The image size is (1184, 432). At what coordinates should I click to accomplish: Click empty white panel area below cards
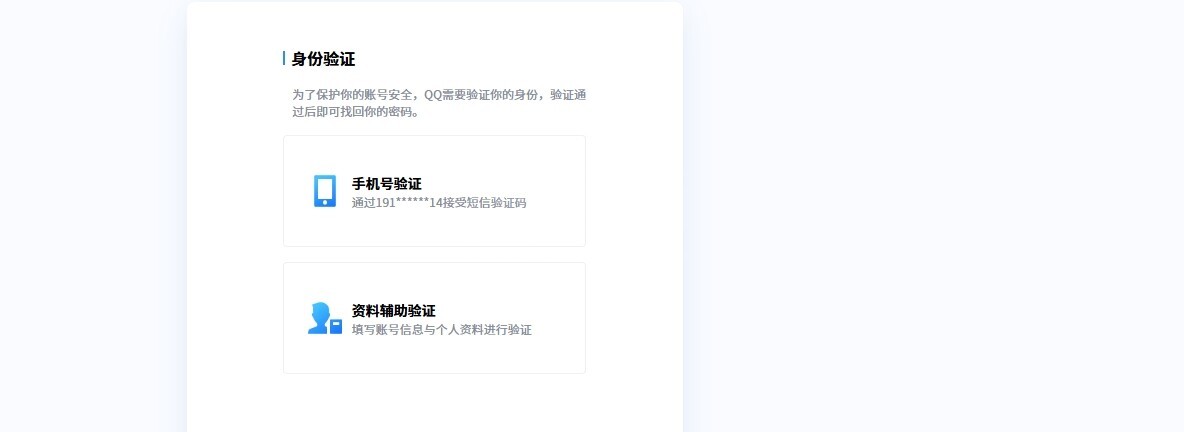[434, 404]
